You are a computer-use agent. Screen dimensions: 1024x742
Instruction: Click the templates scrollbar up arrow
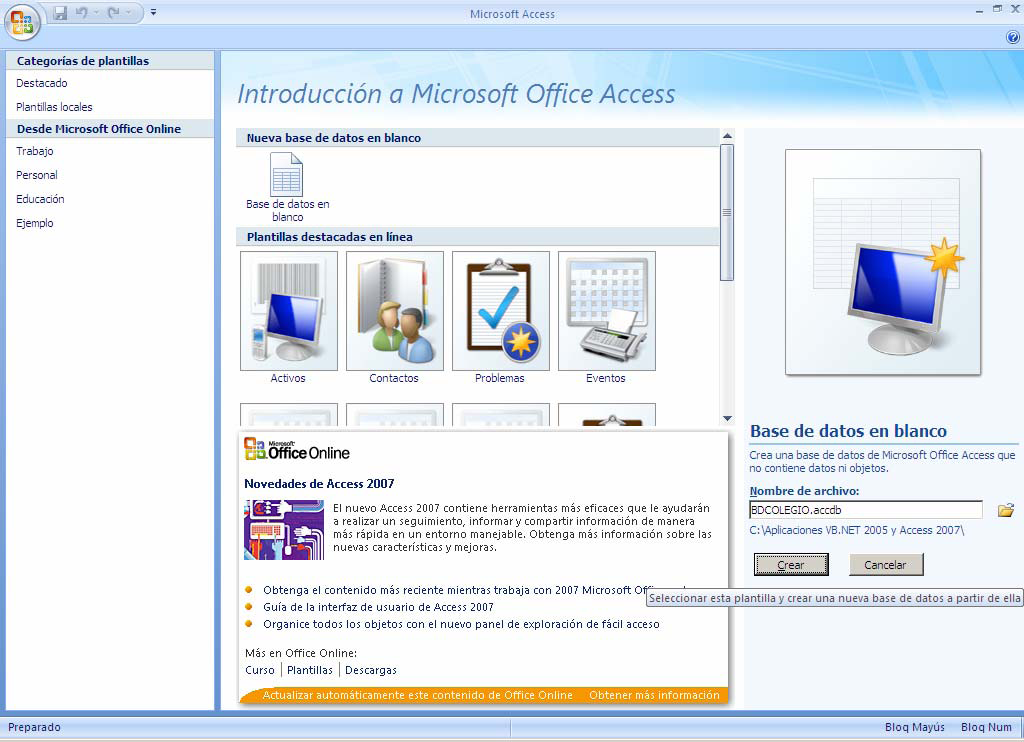coord(727,136)
